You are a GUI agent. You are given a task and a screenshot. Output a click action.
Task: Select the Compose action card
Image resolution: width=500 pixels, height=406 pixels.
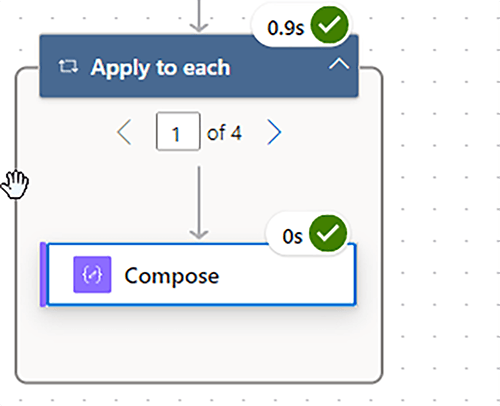coord(198,274)
